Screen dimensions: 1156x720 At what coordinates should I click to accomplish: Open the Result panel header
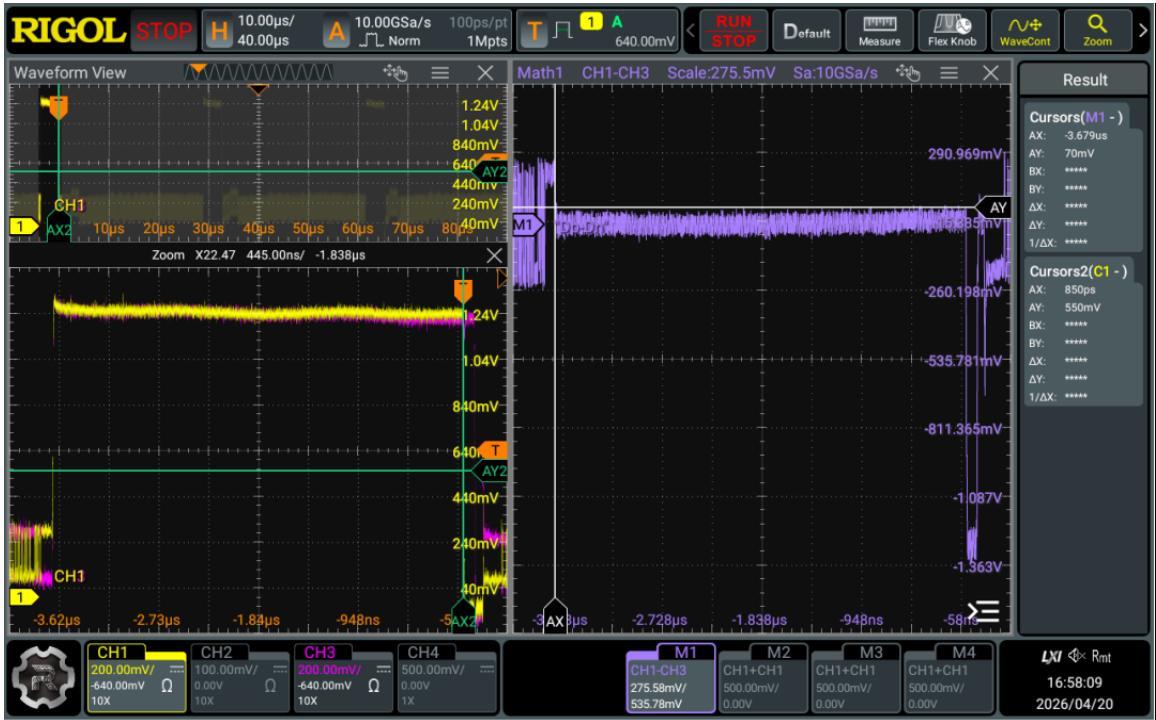[1084, 80]
